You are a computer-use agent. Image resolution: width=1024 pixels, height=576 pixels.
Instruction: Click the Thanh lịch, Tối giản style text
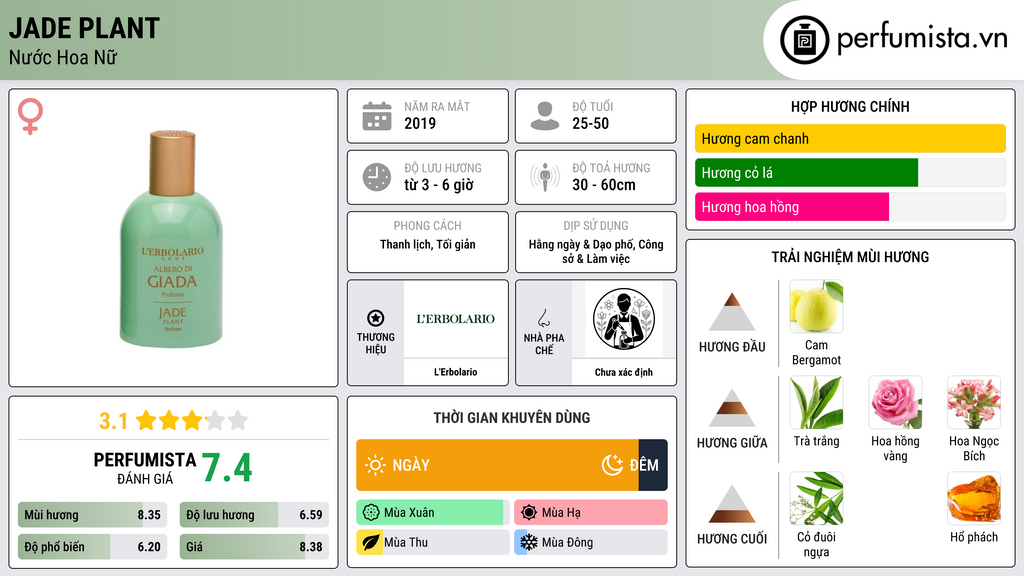428,244
